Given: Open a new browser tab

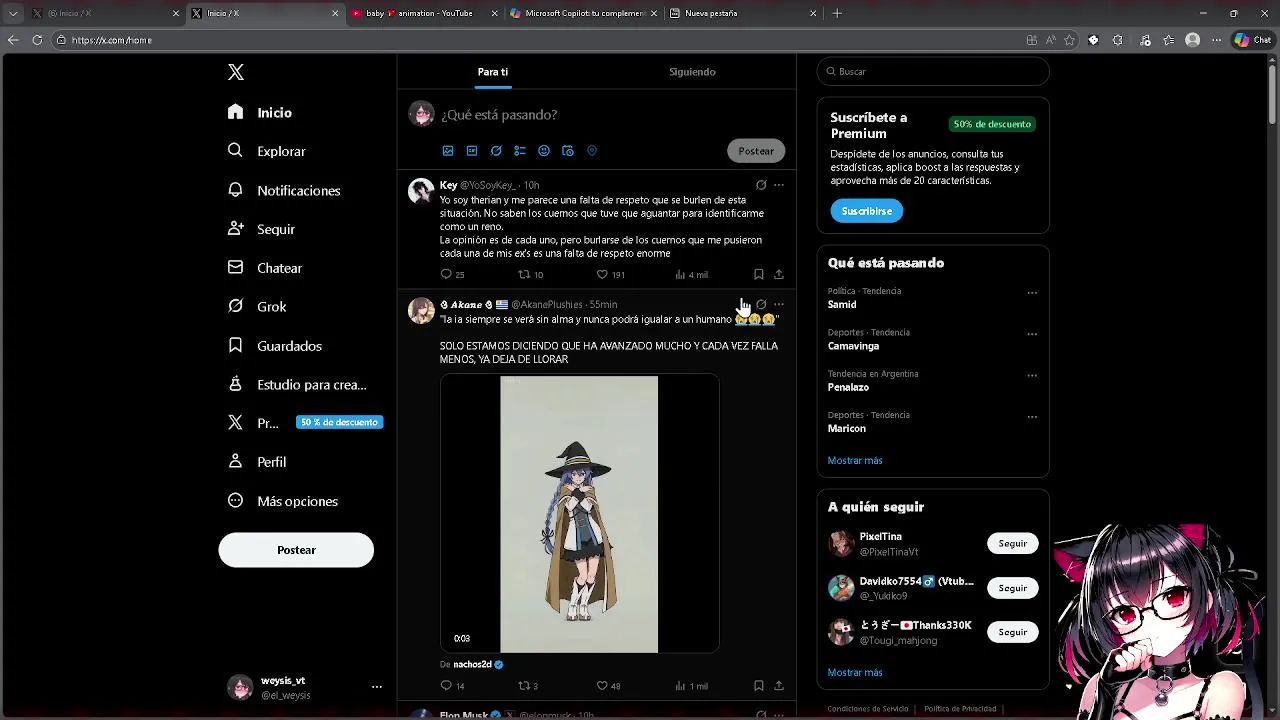Looking at the screenshot, I should (837, 13).
